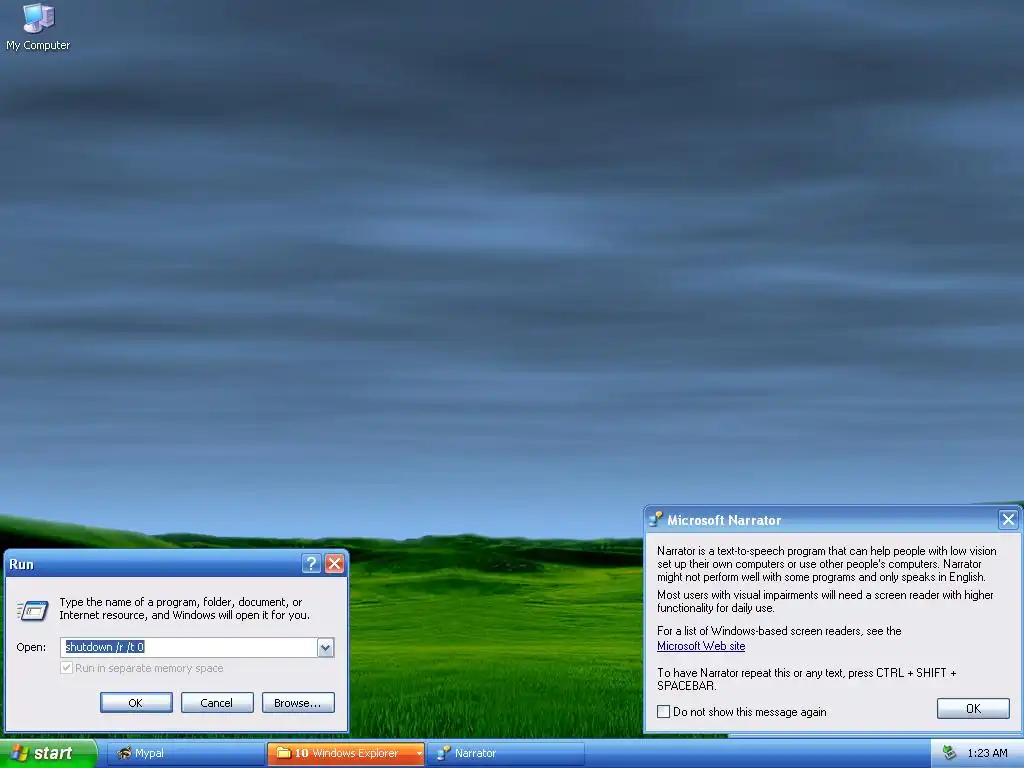Click the Microsoft Narrator title text
Screen dimensions: 1024x768
point(724,520)
